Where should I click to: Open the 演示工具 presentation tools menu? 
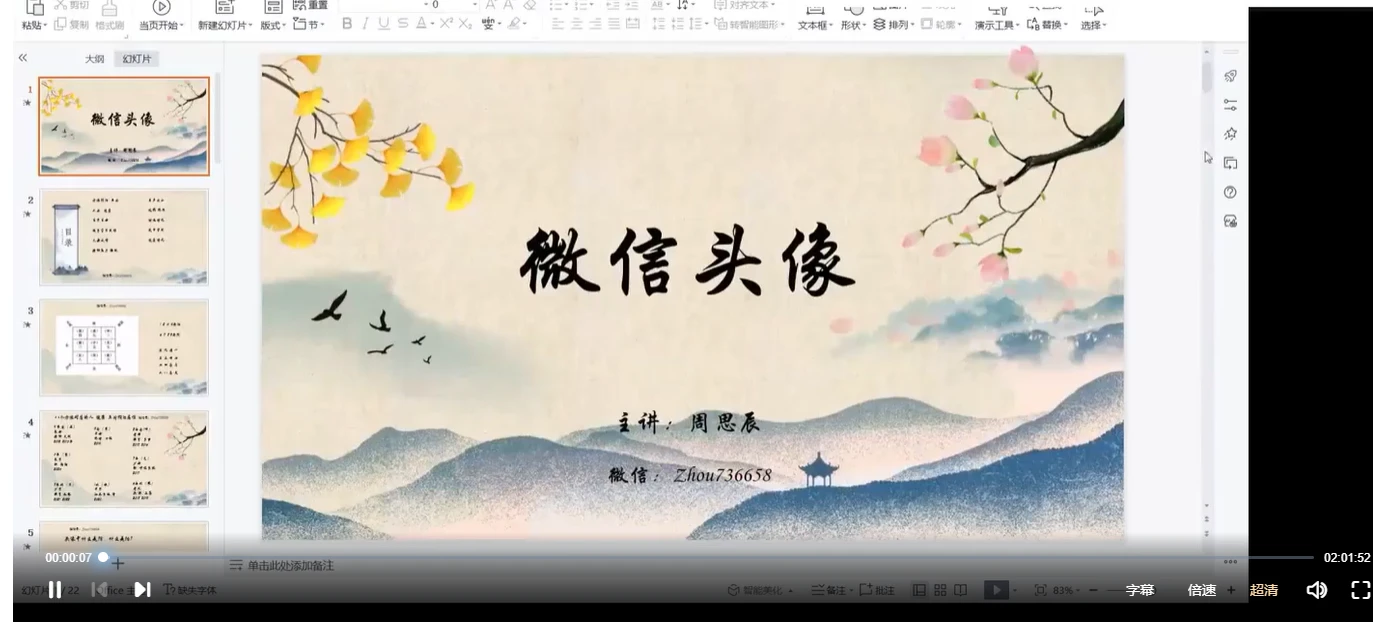click(997, 25)
